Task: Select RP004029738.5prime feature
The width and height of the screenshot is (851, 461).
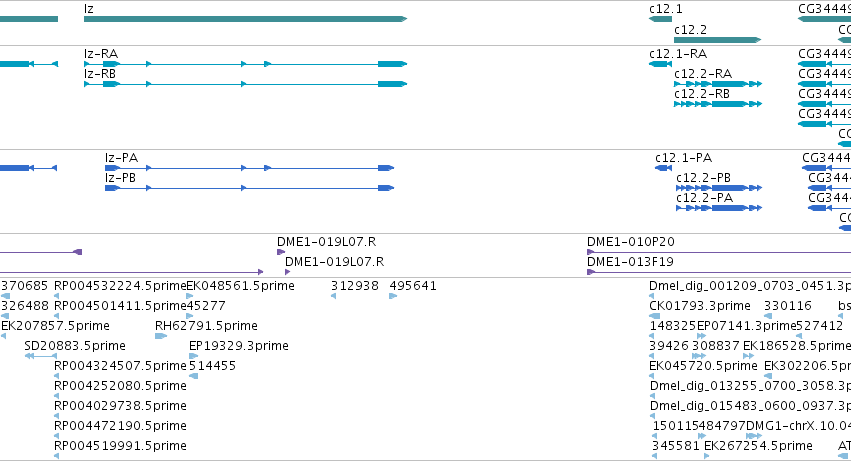Action: pos(56,416)
